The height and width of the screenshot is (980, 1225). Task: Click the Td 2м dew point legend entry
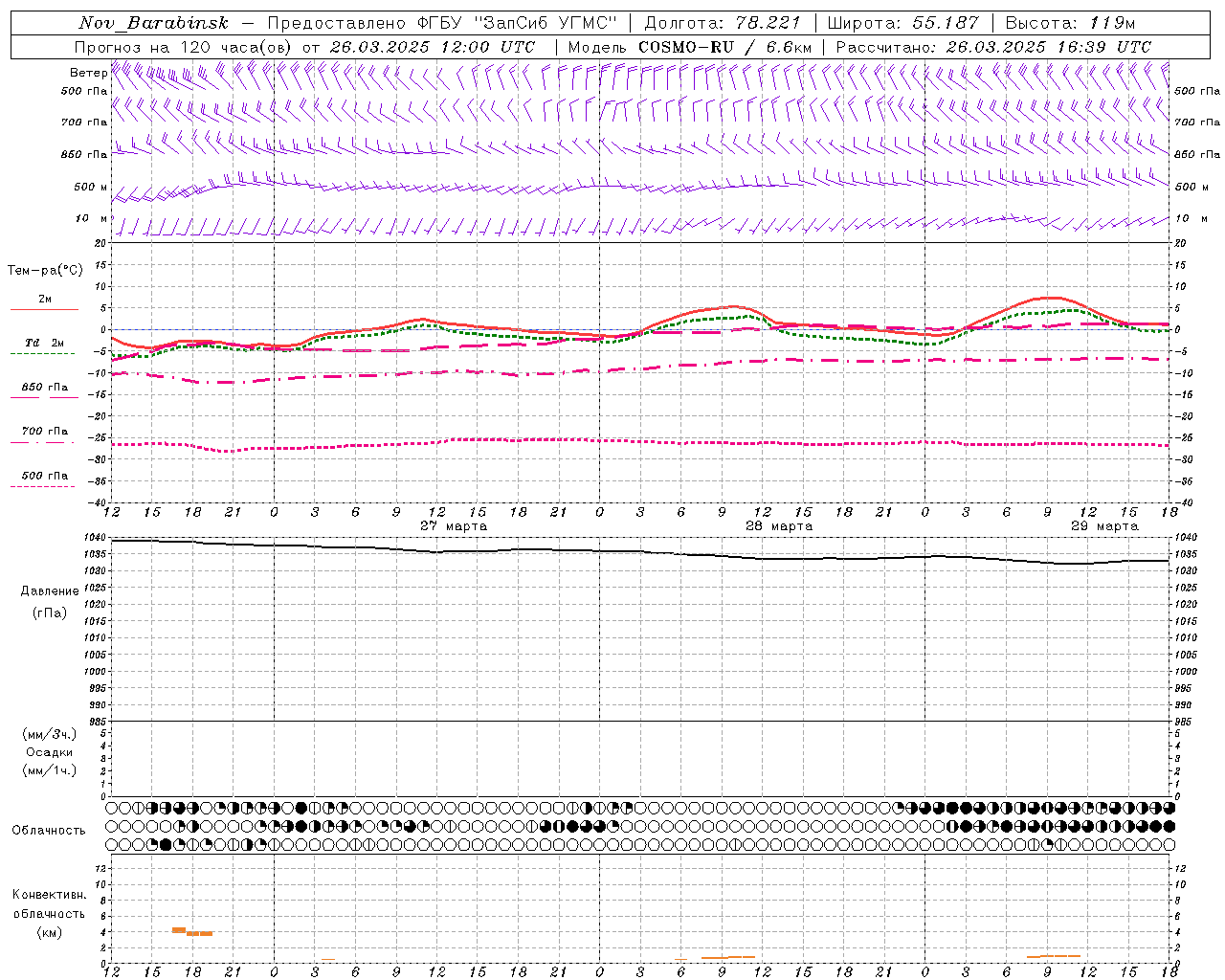click(x=44, y=343)
